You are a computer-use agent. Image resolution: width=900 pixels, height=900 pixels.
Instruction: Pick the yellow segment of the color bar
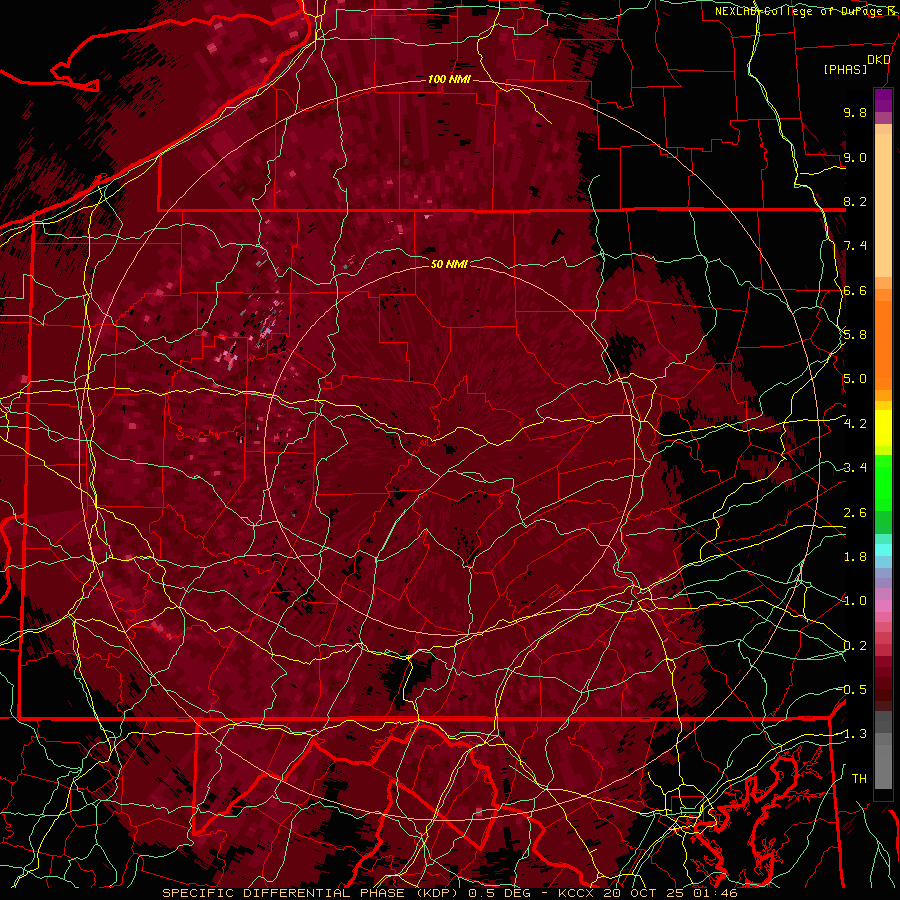point(883,428)
